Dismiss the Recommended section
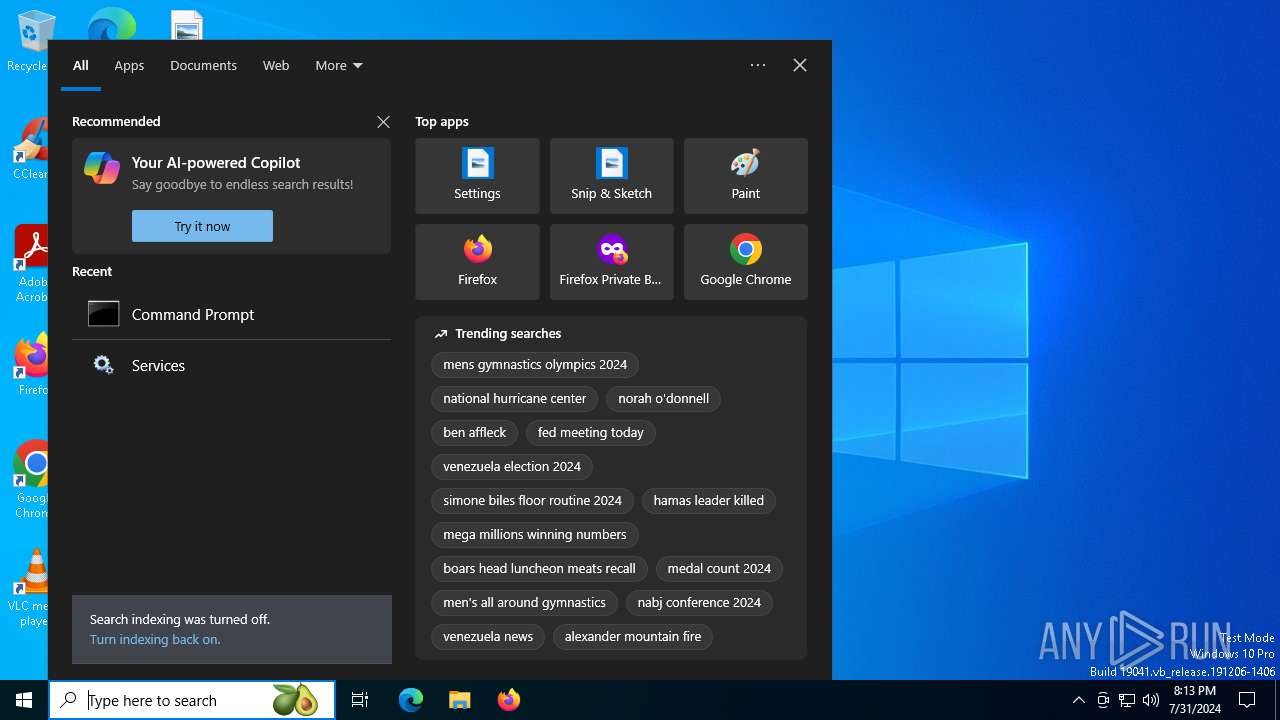The width and height of the screenshot is (1280, 720). tap(383, 121)
